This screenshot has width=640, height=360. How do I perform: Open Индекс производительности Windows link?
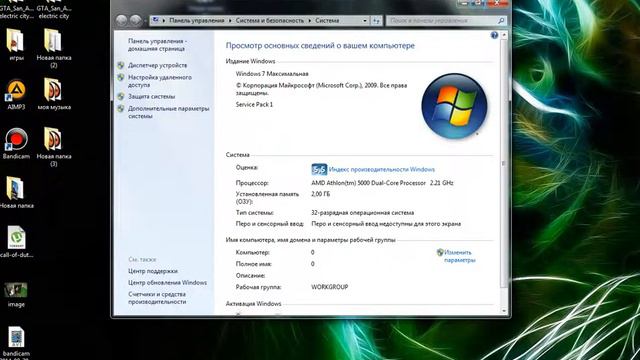coord(382,169)
